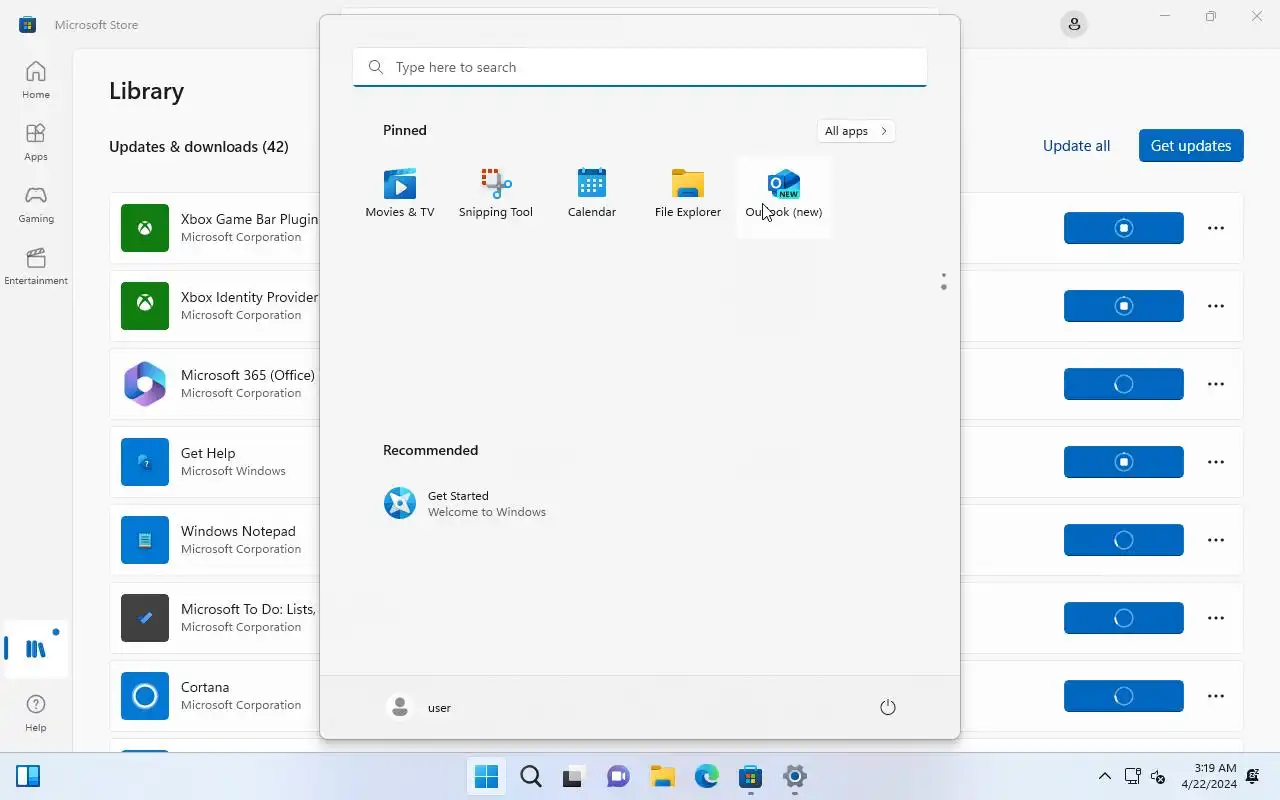Open more options for Get Help

point(1216,462)
